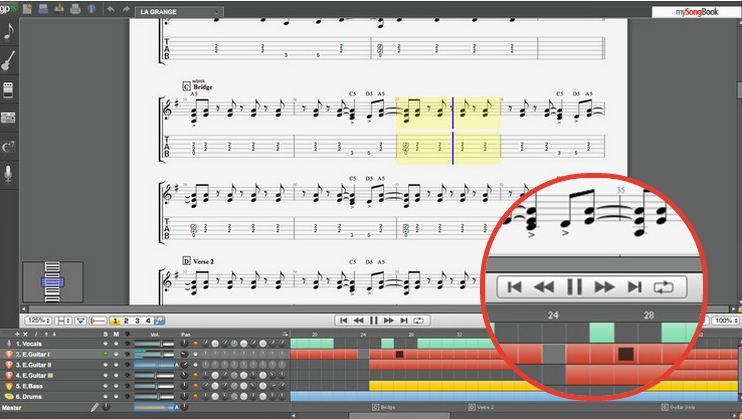742x419 pixels.
Task: Switch to the LA GRANGE document tab
Action: click(x=178, y=12)
